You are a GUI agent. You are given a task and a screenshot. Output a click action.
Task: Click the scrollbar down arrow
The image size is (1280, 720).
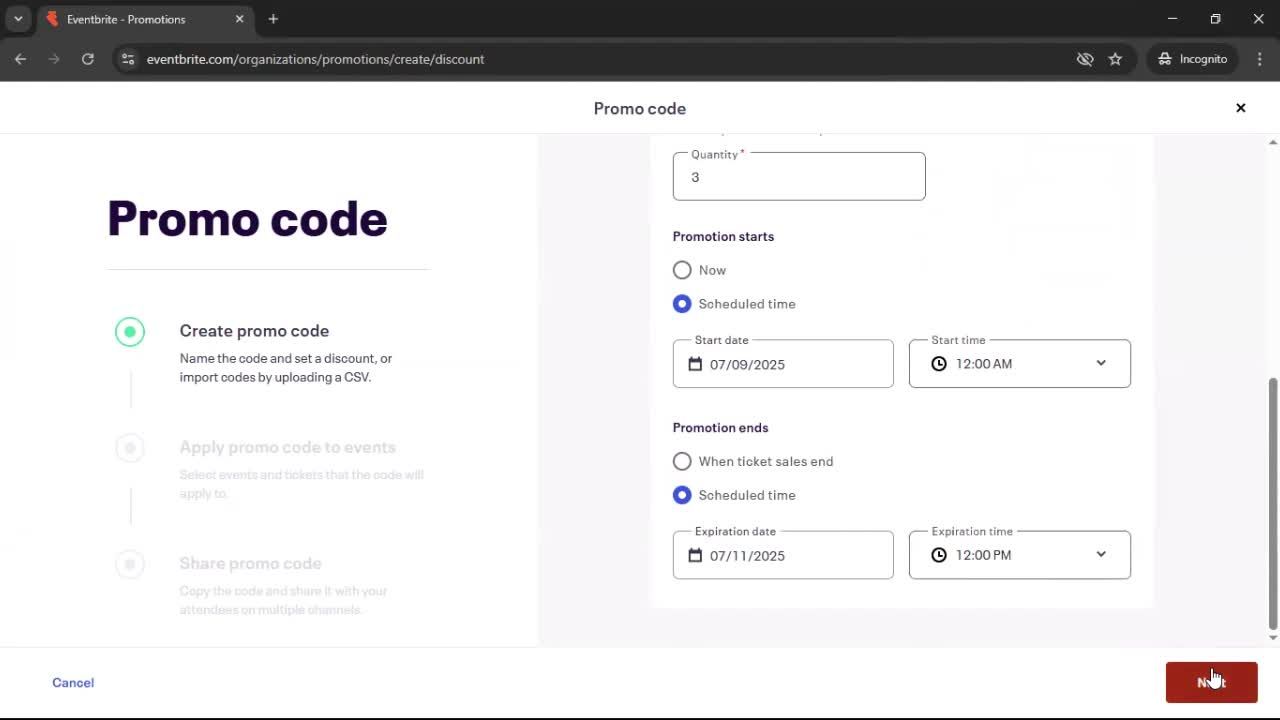[x=1273, y=638]
